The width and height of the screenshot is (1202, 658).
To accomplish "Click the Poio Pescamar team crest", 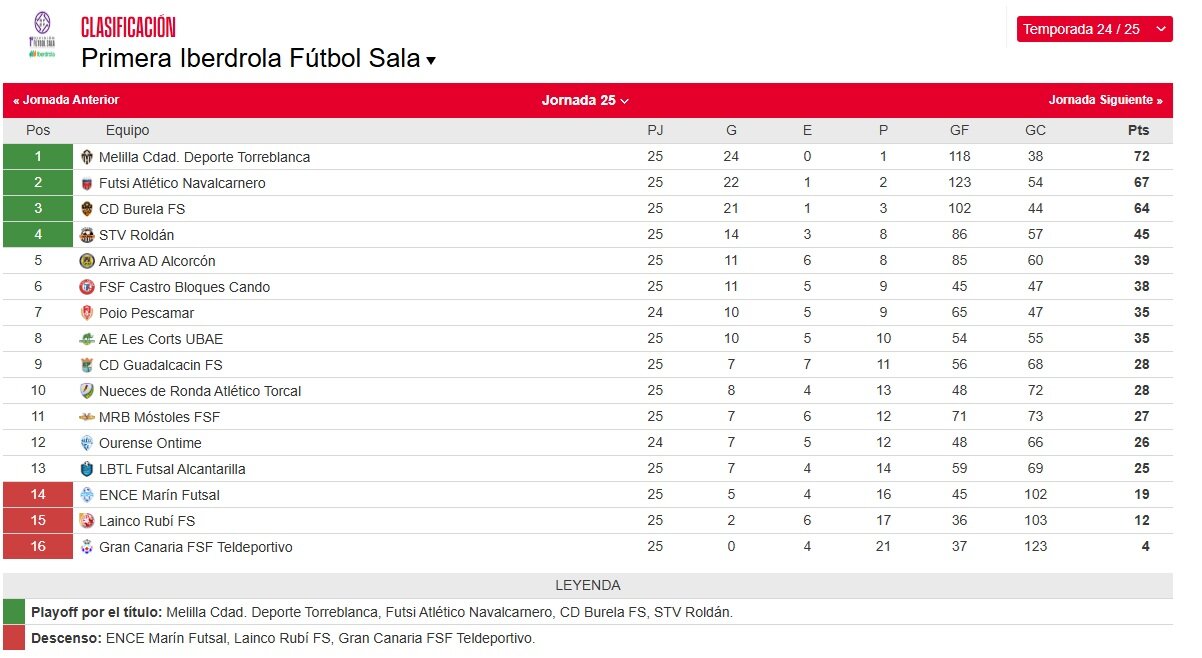I will (x=87, y=313).
